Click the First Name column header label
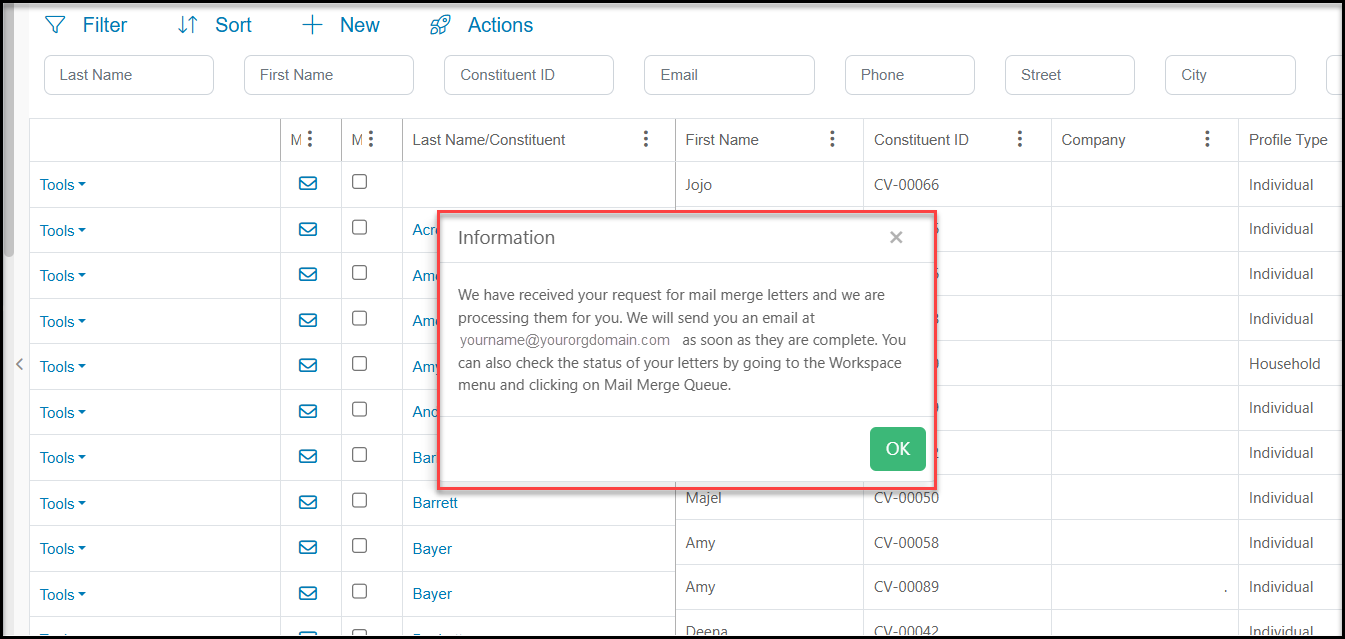This screenshot has height=639, width=1345. pos(722,140)
